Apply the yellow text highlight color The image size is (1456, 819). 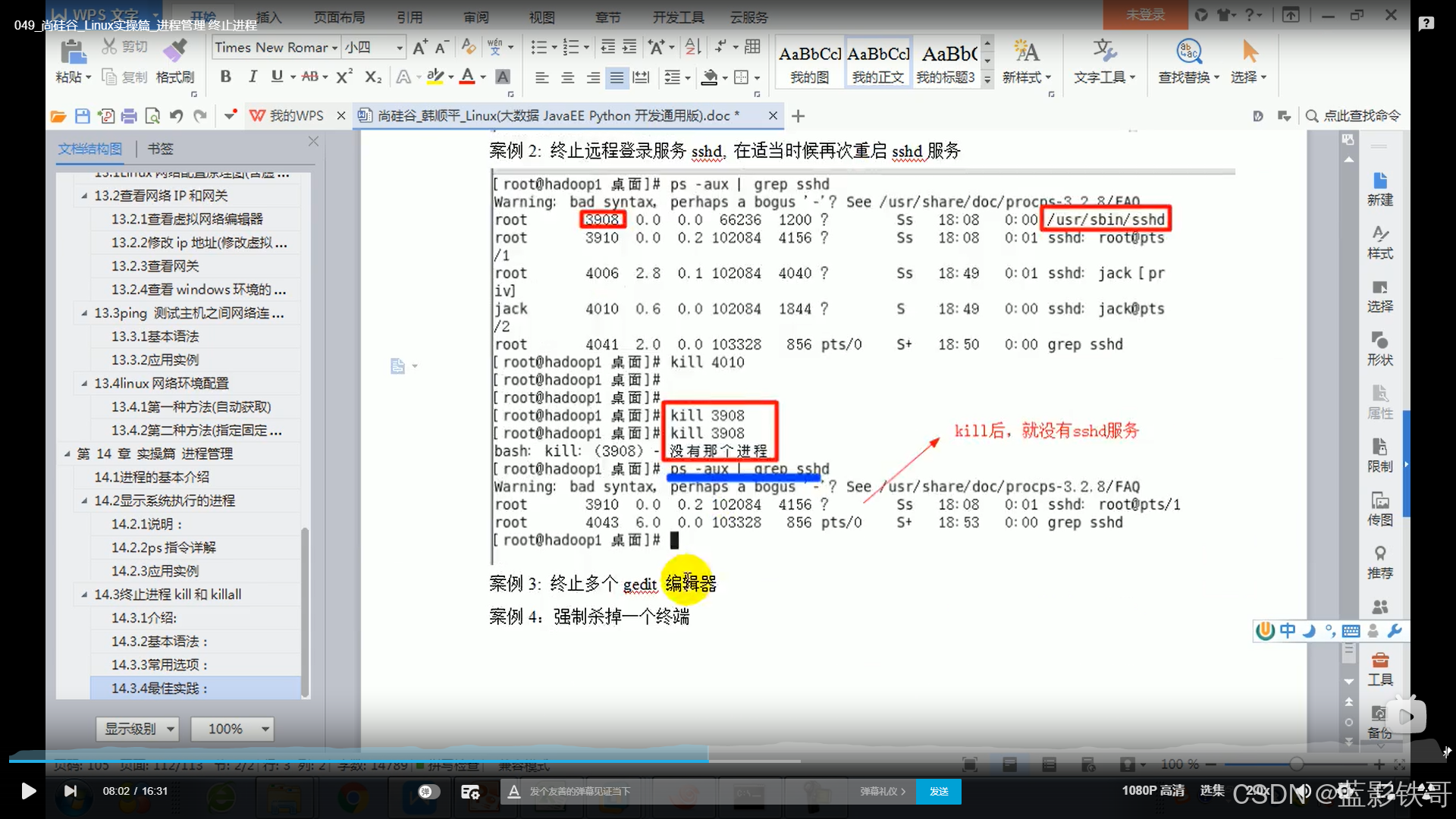click(x=435, y=77)
